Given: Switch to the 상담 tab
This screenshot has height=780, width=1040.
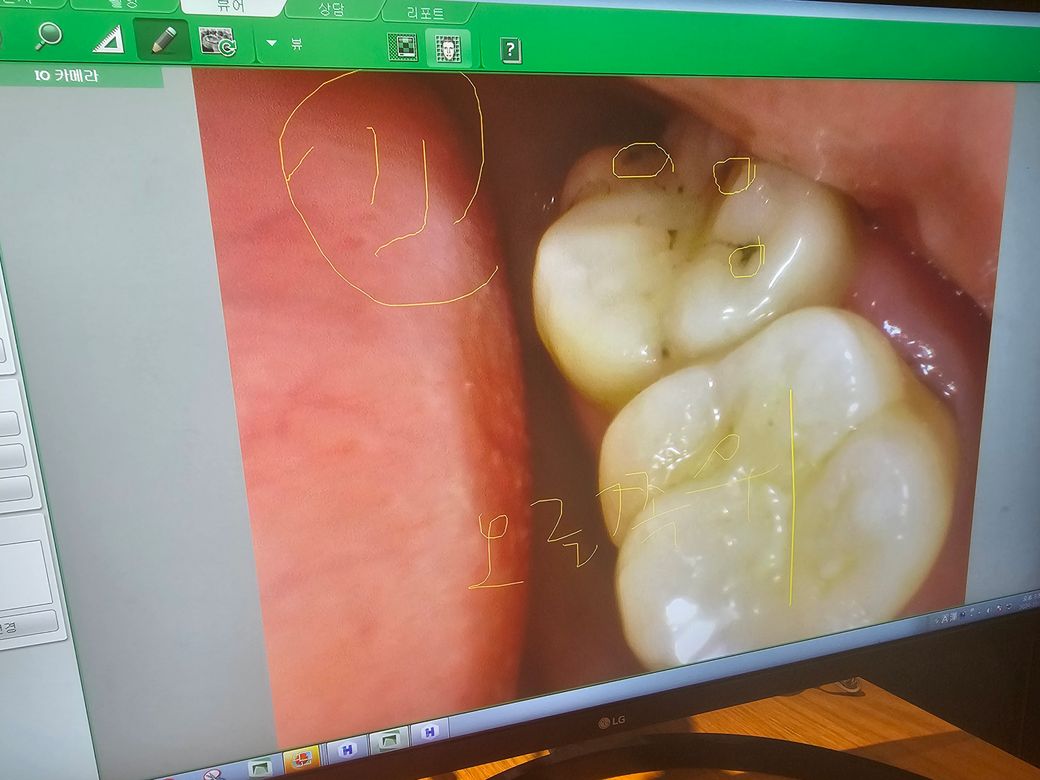Looking at the screenshot, I should (x=331, y=9).
